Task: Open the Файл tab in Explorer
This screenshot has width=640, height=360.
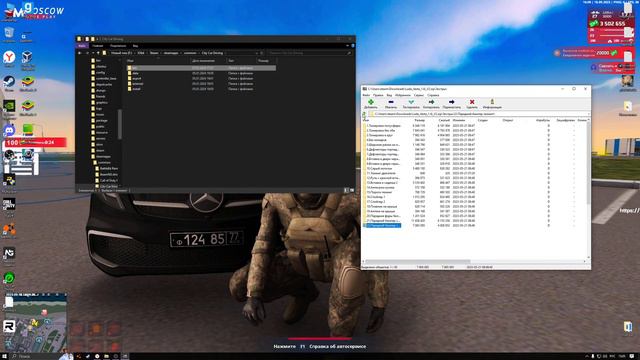Action: pos(82,46)
